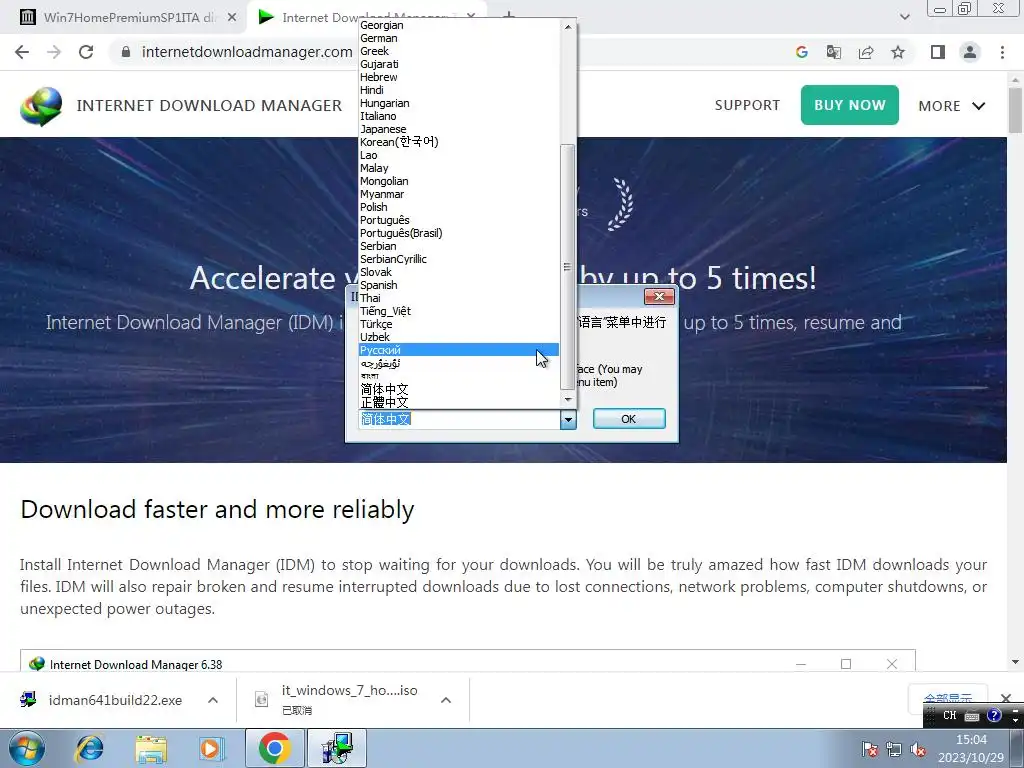Toggle Chrome side panel
Image resolution: width=1024 pixels, height=768 pixels.
pyautogui.click(x=938, y=52)
